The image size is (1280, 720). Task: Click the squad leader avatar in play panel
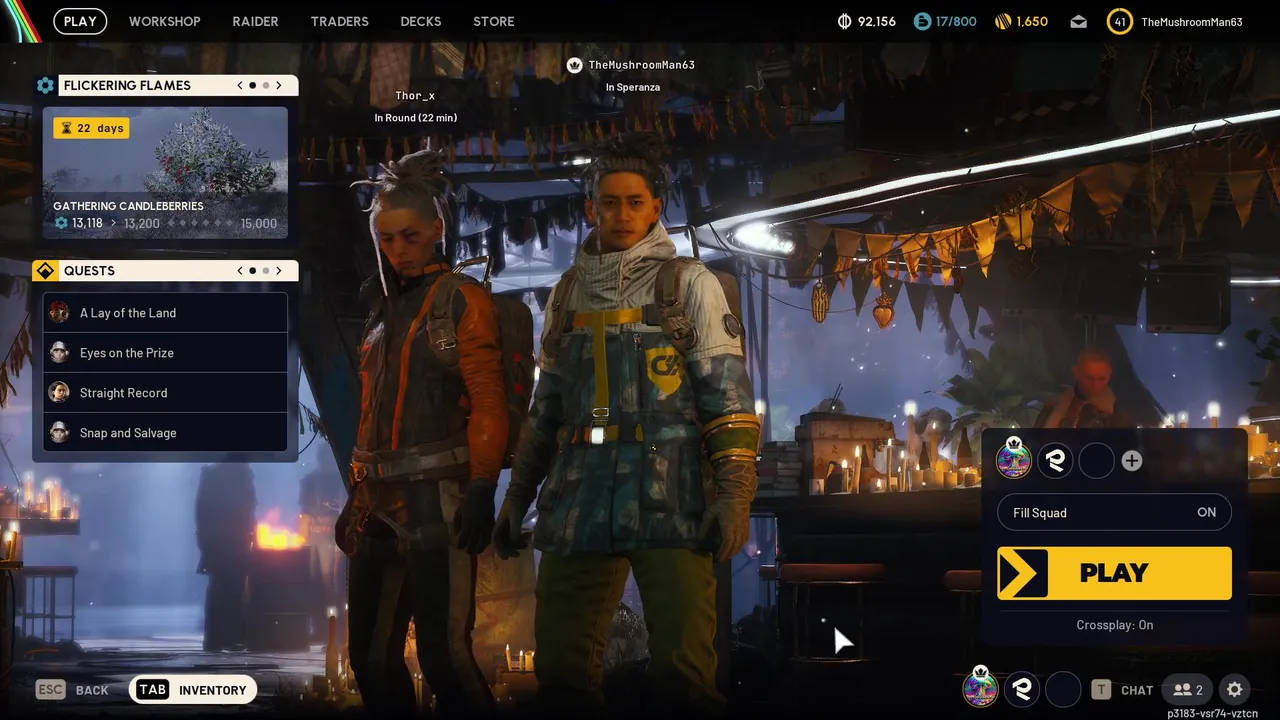pos(1013,460)
